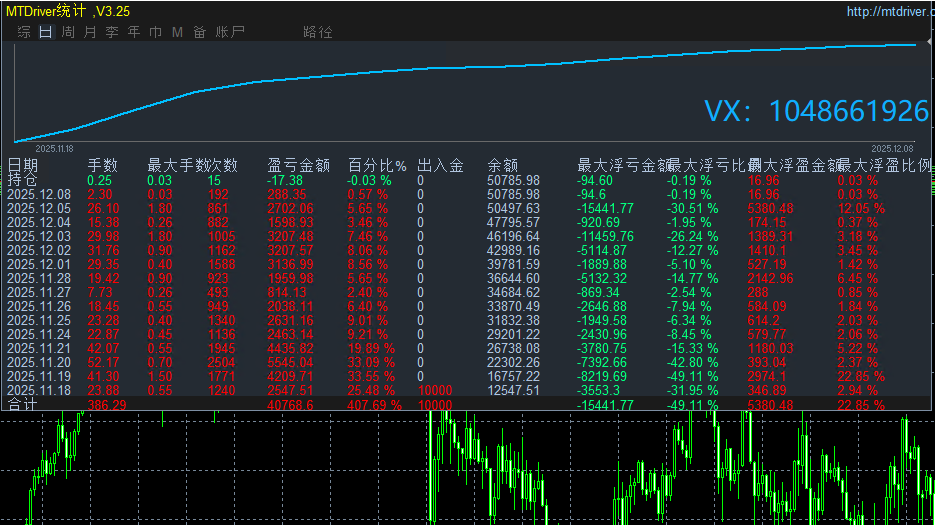Open the 周 weekly statistics tab
Screen dimensions: 935x525
(67, 32)
